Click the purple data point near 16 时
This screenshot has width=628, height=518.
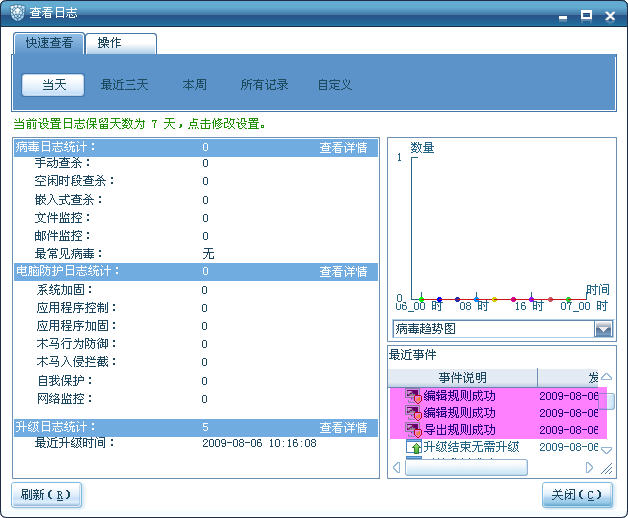pos(531,299)
